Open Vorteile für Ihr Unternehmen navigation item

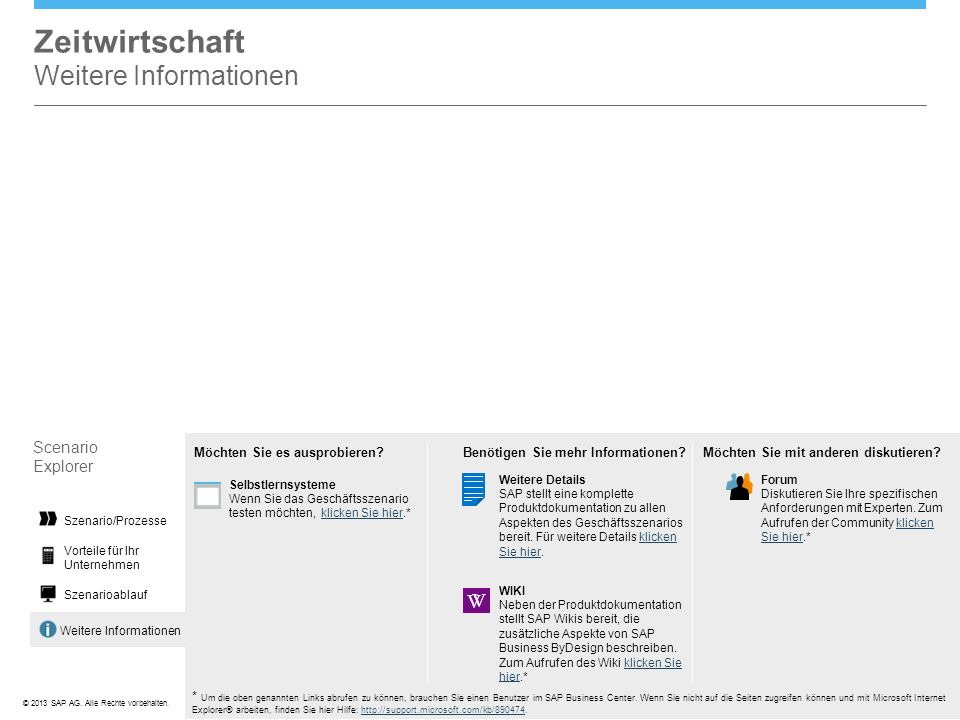tap(102, 558)
